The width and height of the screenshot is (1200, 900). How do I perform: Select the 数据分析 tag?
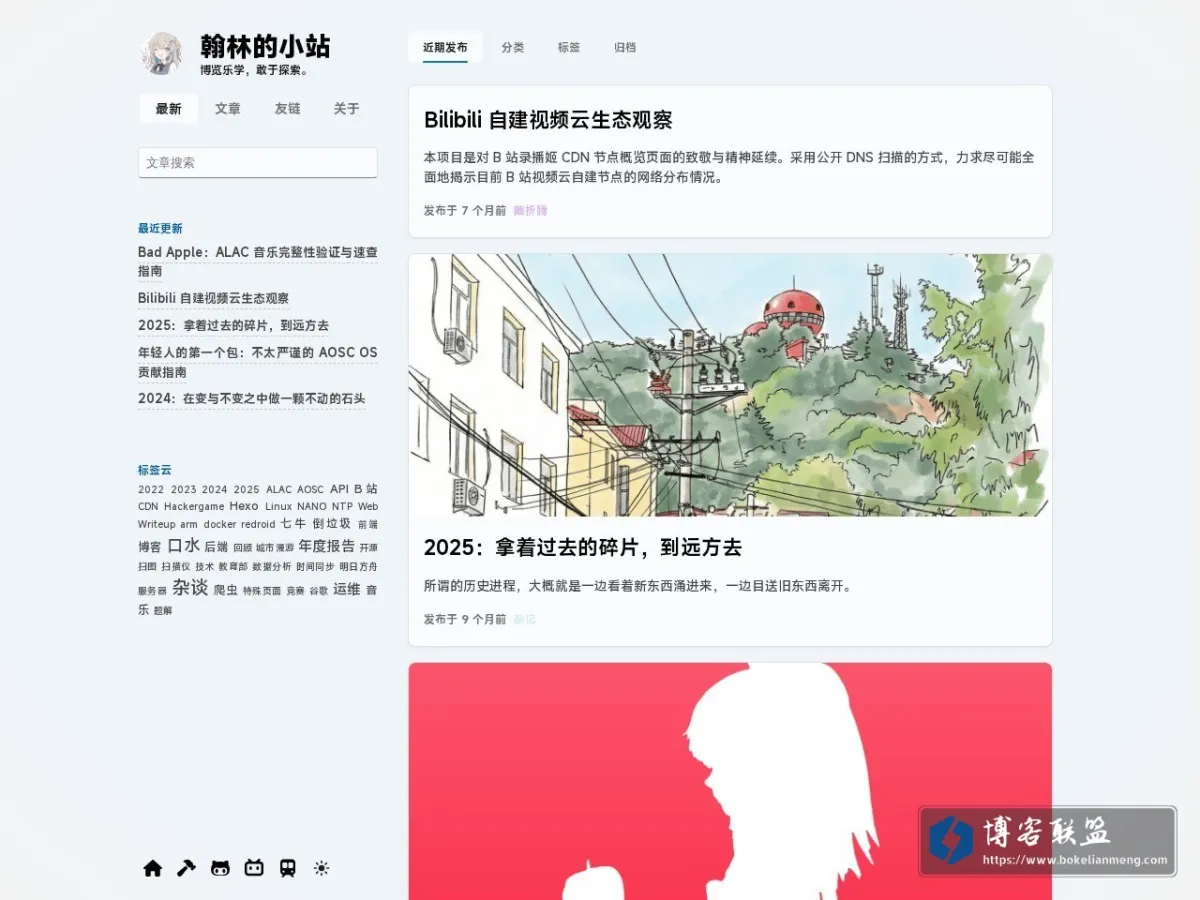click(272, 566)
